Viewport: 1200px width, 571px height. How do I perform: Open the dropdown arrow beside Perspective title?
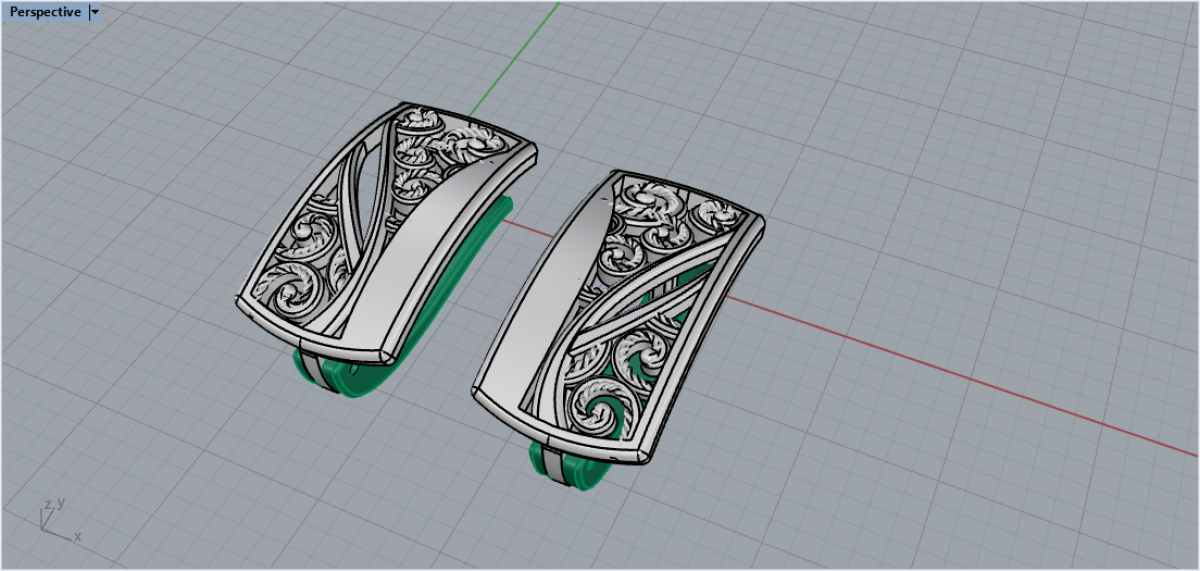point(95,12)
